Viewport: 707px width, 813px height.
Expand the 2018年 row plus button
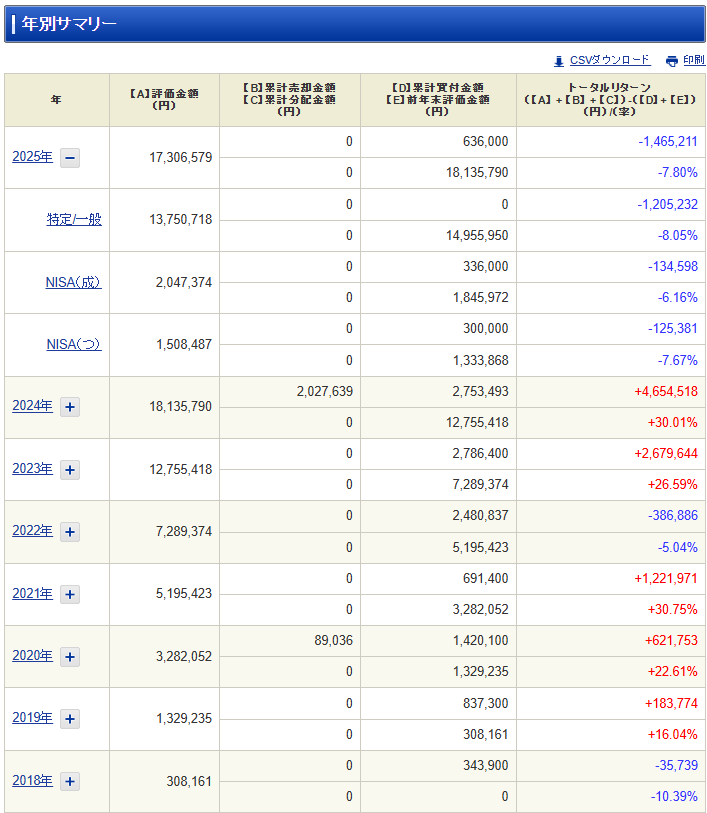pyautogui.click(x=70, y=781)
